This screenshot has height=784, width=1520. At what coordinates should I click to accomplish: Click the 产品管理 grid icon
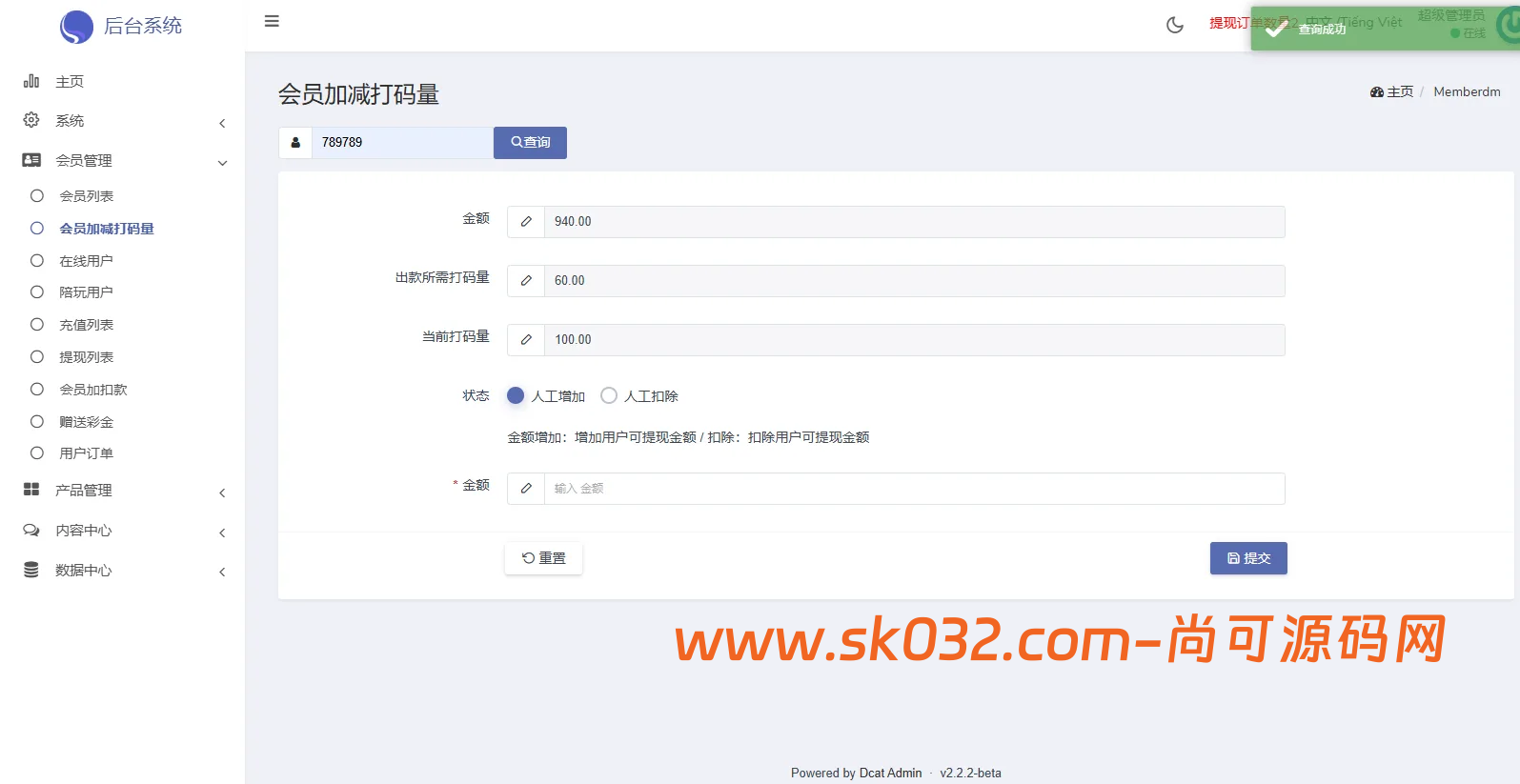[x=31, y=490]
